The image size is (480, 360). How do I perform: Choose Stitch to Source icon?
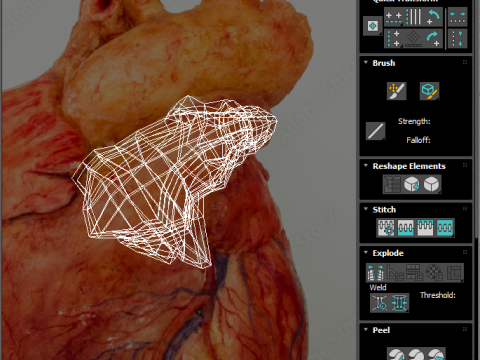tap(425, 228)
